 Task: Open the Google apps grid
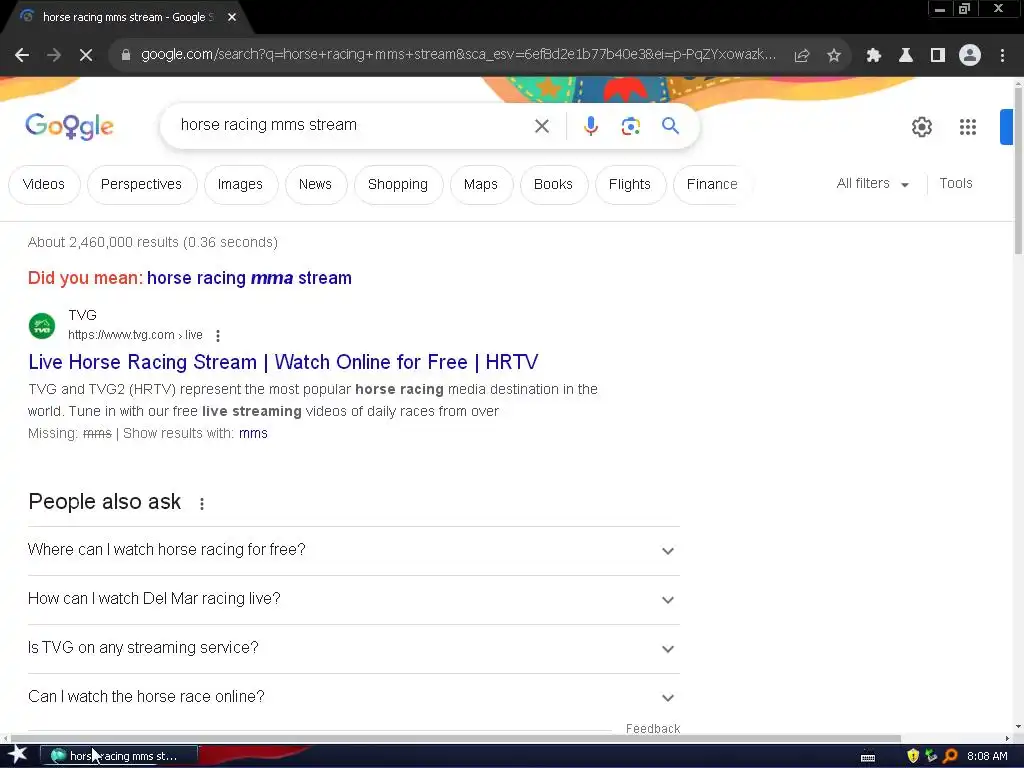[968, 127]
